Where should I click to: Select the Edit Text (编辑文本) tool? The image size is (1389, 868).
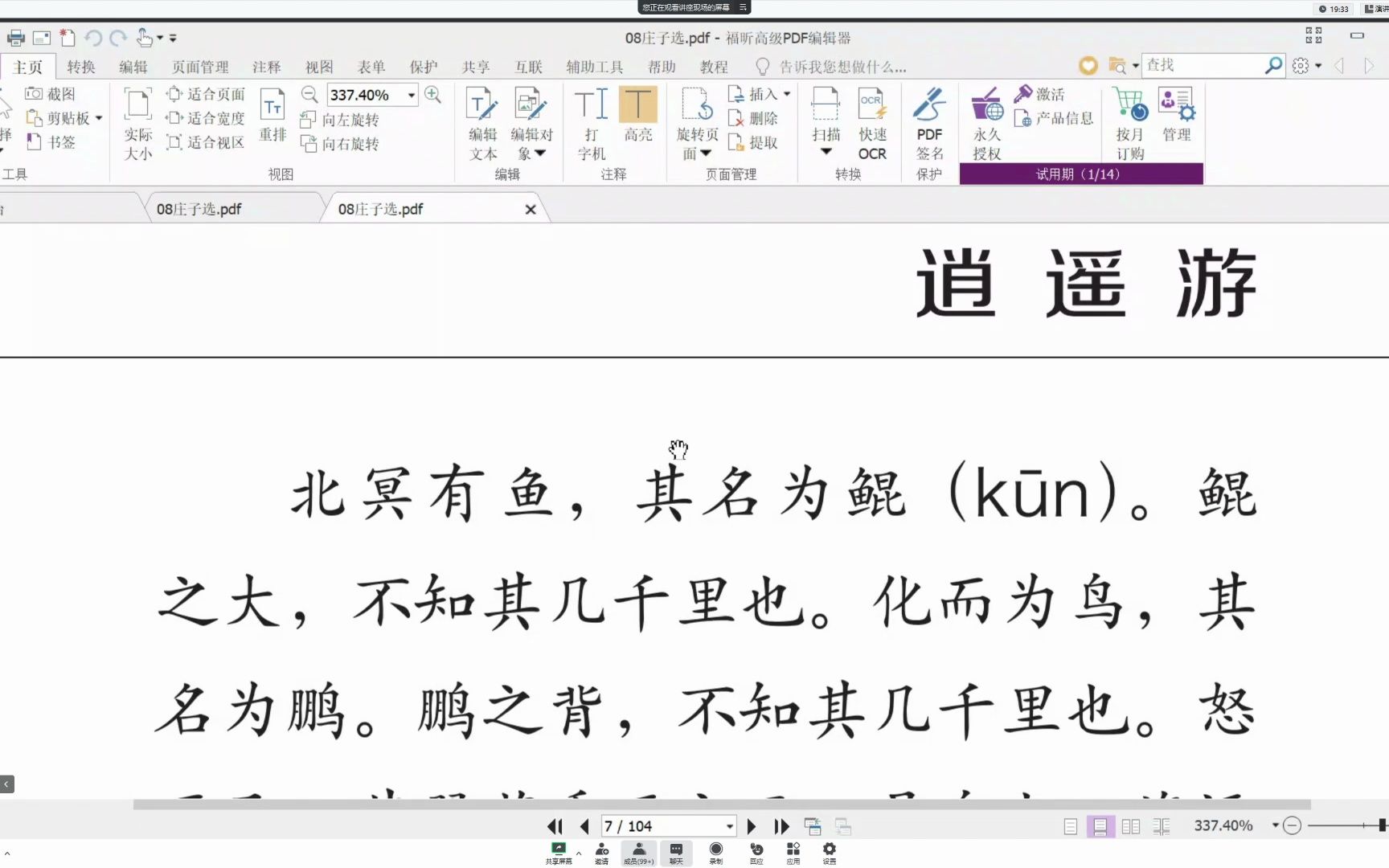point(482,124)
